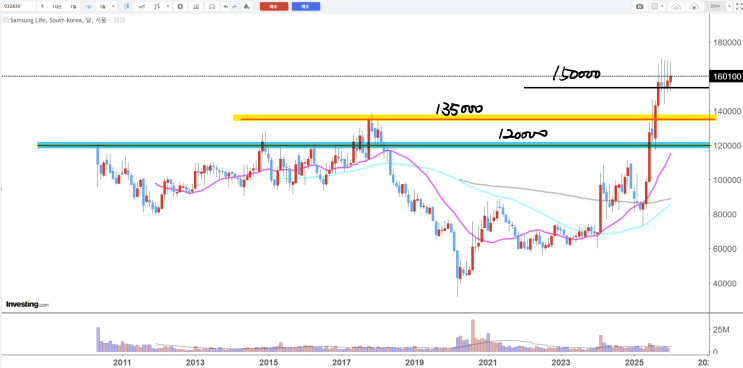Toggle fullscreen mode icon

click(739, 6)
